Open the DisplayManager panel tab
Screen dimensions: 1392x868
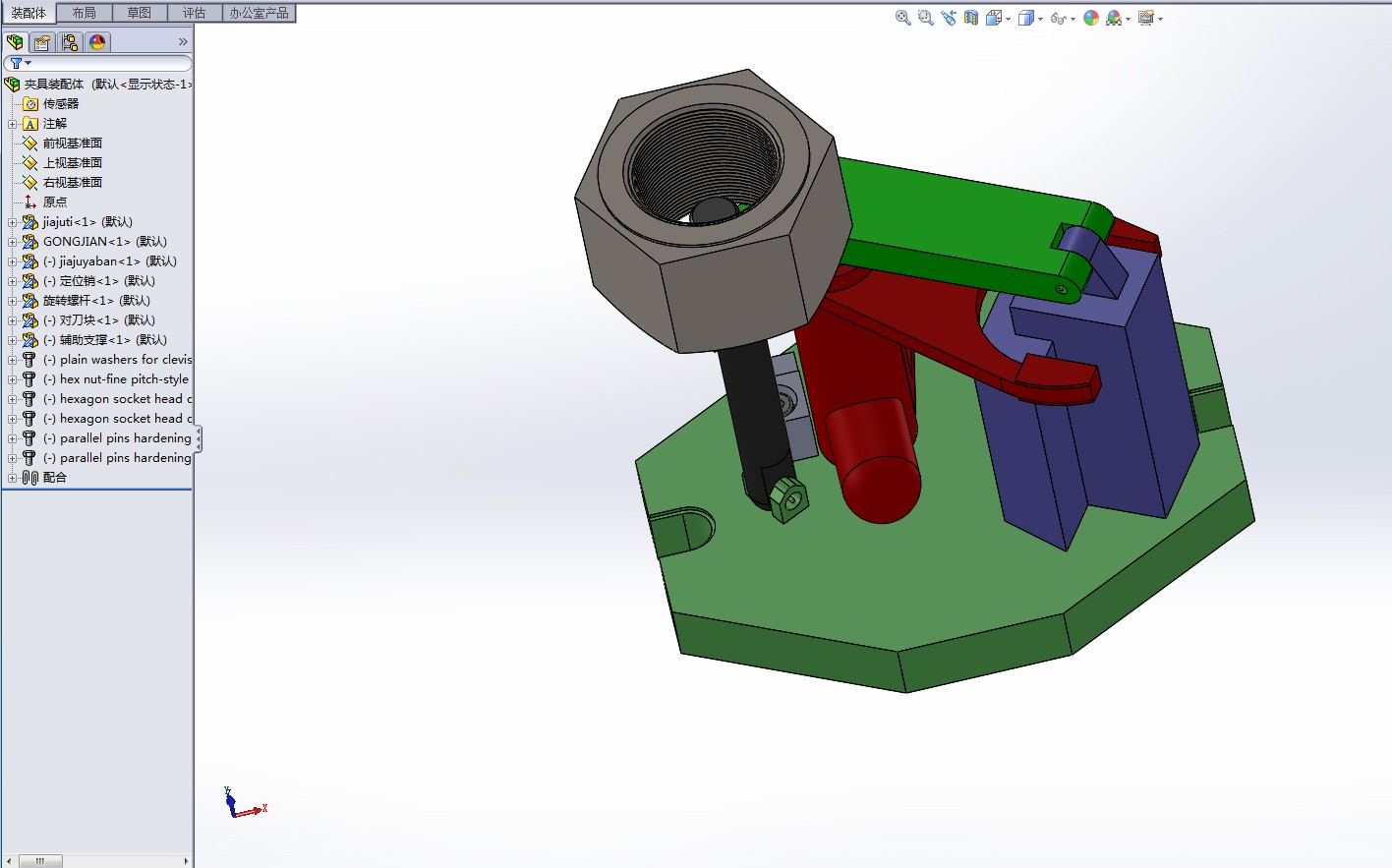[x=97, y=42]
